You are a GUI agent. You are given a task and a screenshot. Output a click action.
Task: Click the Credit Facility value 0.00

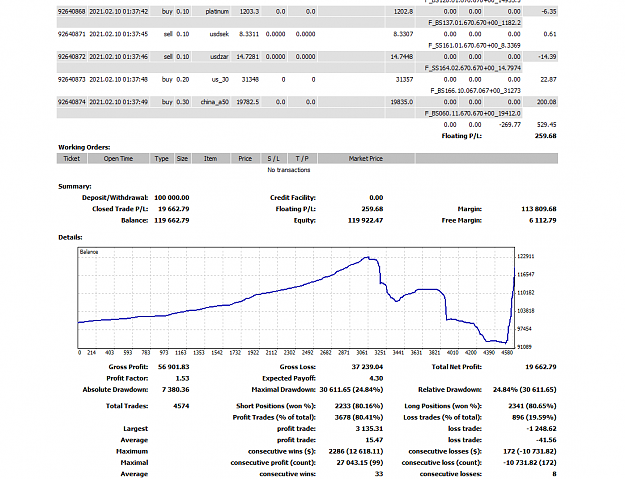point(376,198)
